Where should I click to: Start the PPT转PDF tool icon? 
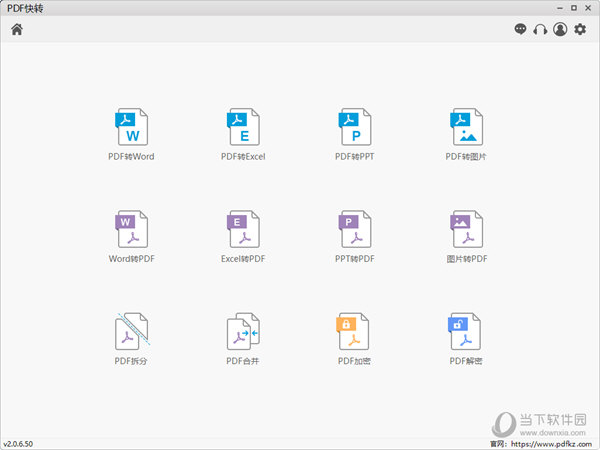click(355, 229)
